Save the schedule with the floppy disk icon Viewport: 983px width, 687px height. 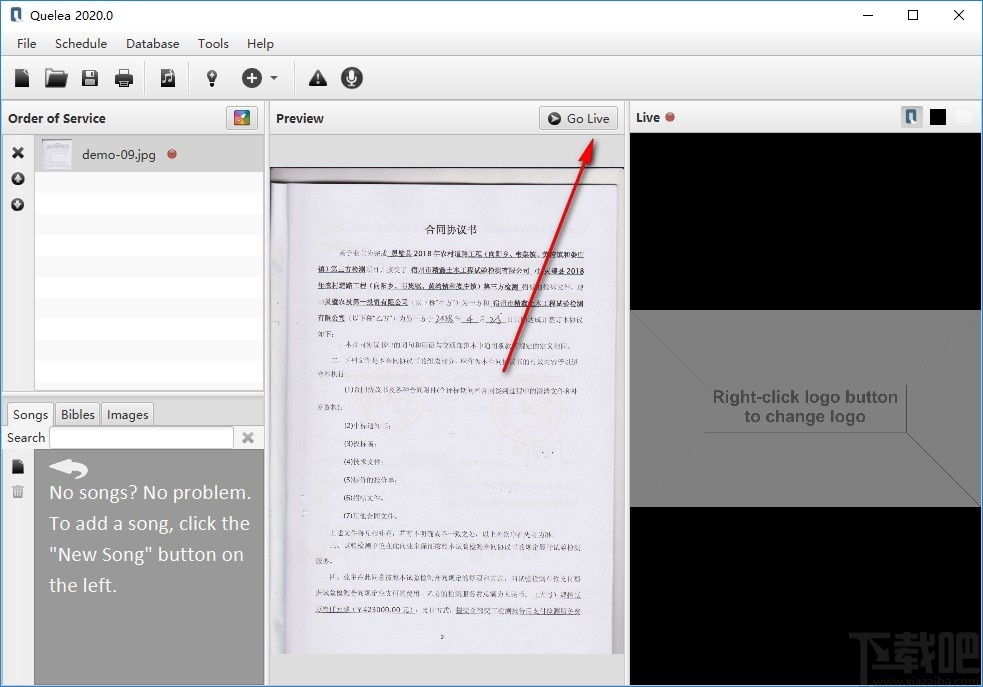(90, 77)
